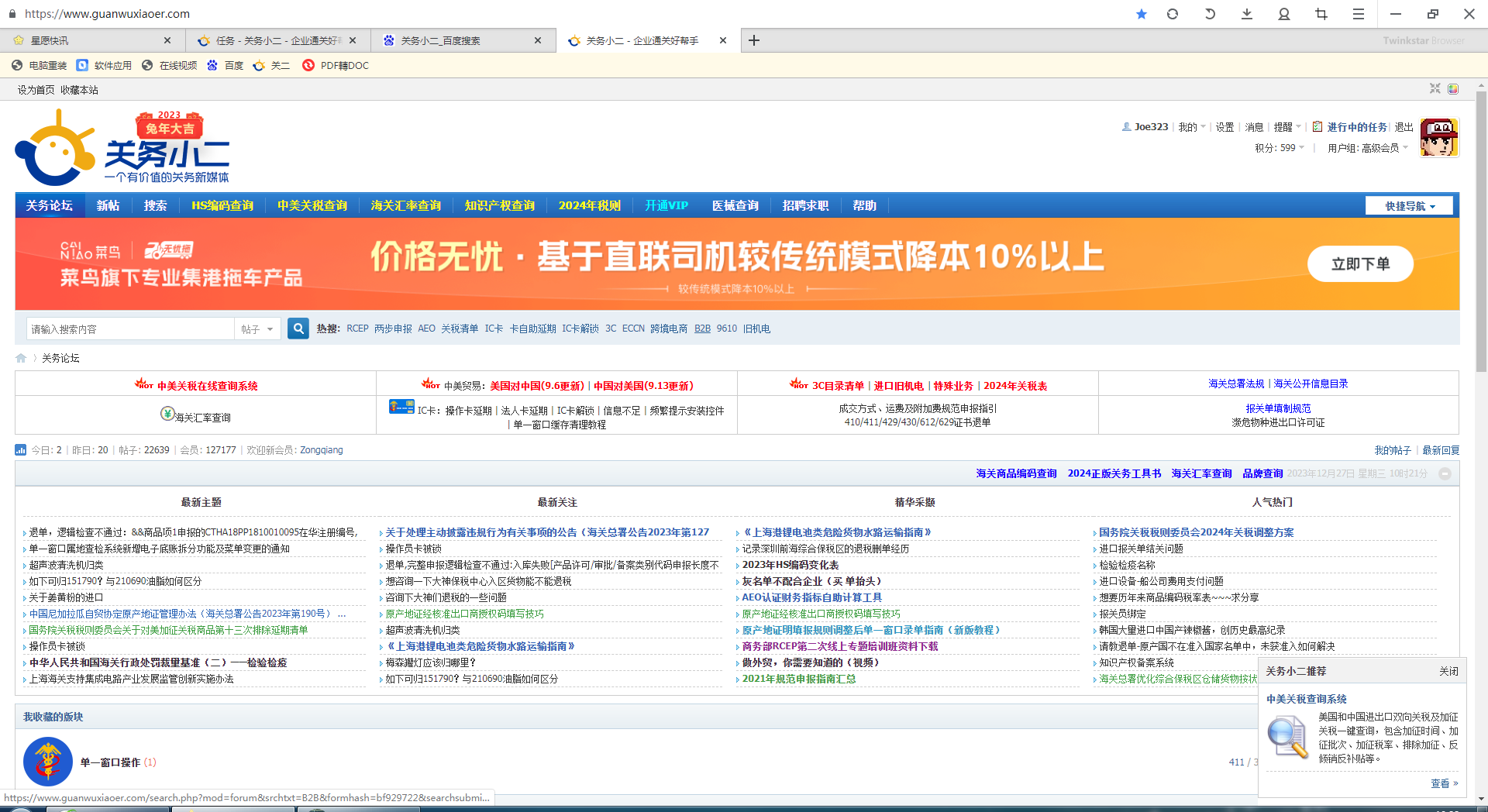The height and width of the screenshot is (812, 1488).
Task: Open the browser hamburger menu
Action: (1359, 14)
